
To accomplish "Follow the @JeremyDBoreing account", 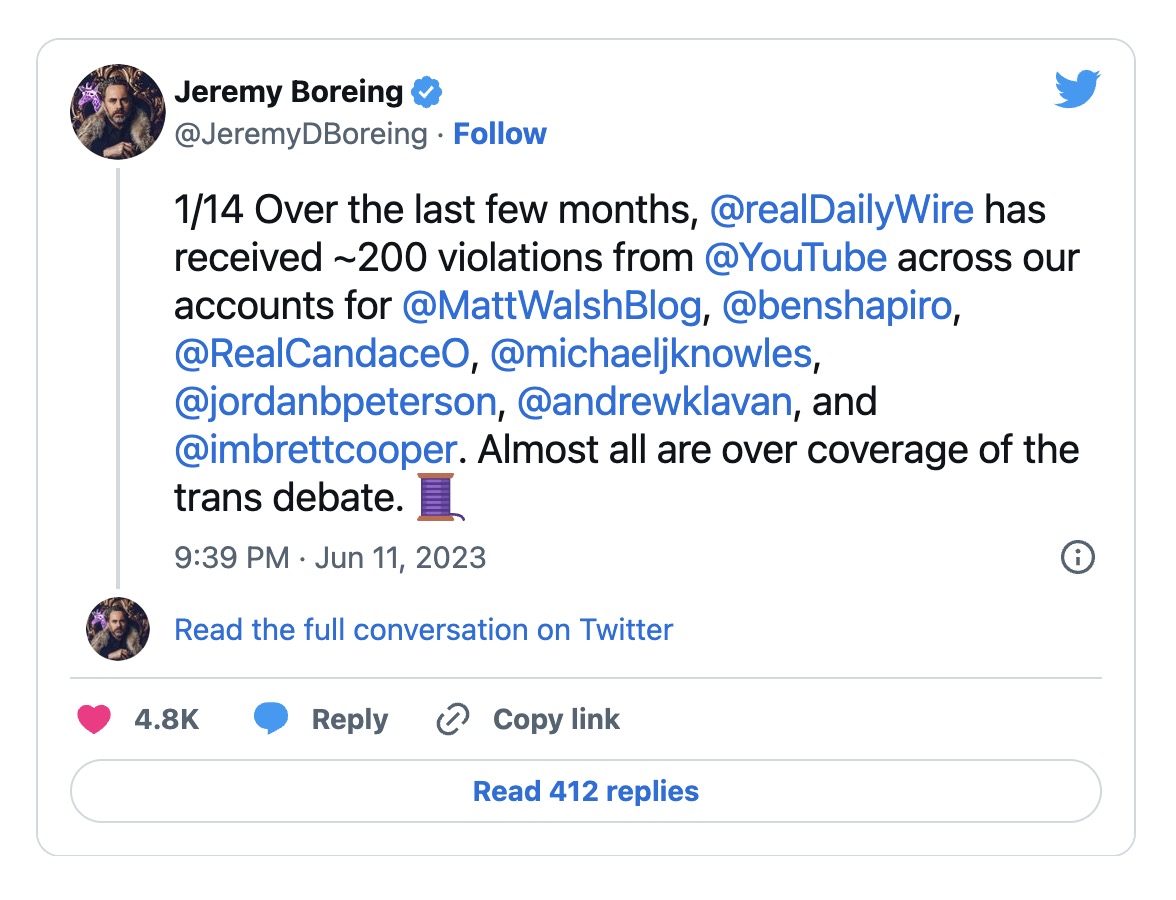I will (500, 134).
